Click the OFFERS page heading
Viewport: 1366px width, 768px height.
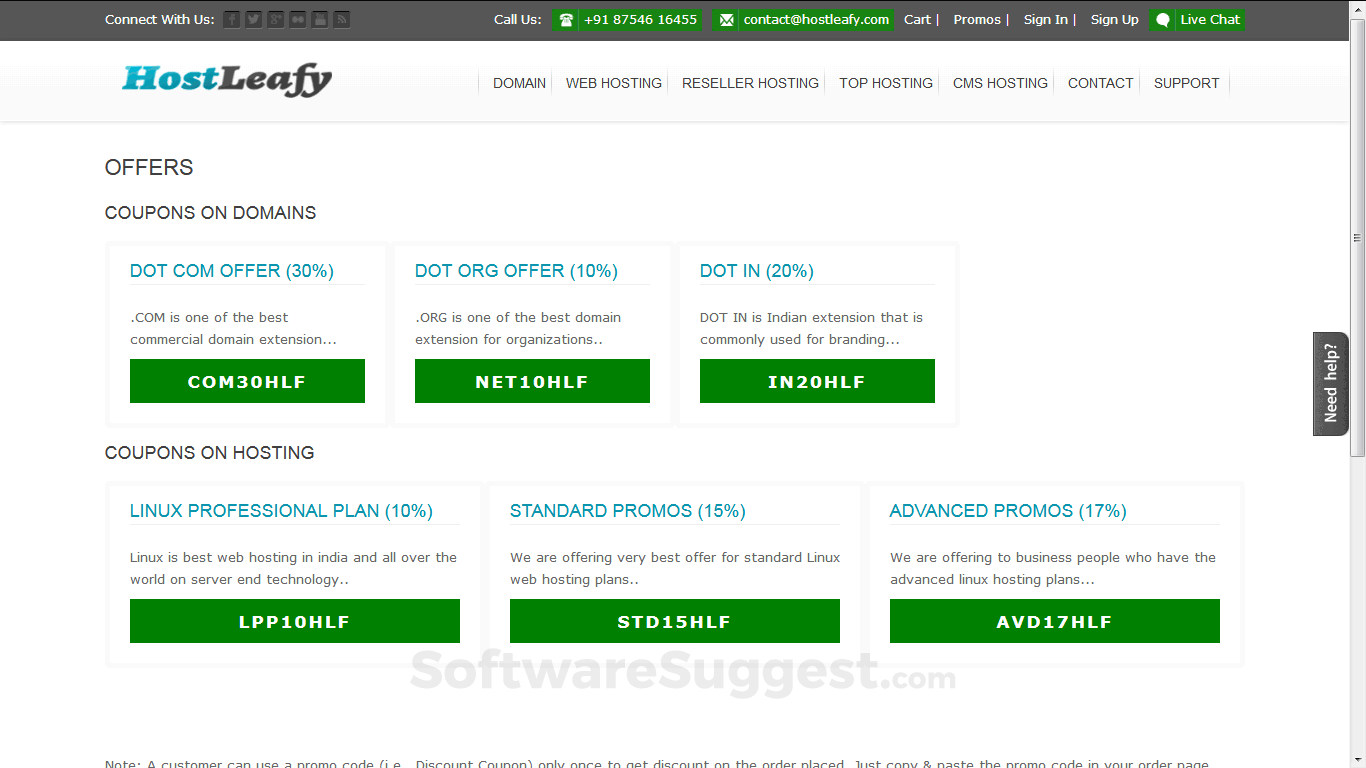149,168
